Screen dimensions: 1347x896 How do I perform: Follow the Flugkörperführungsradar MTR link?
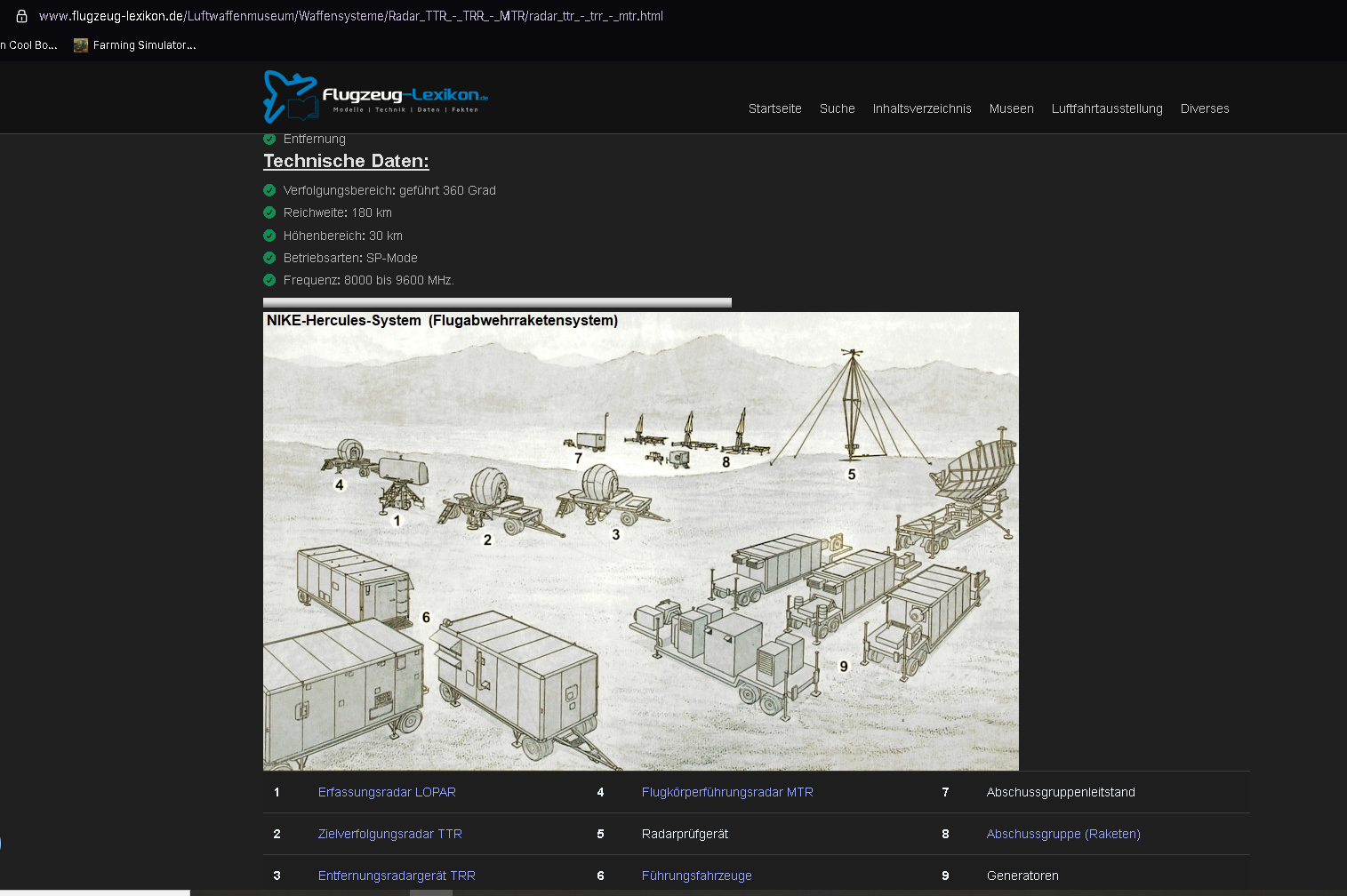[727, 792]
